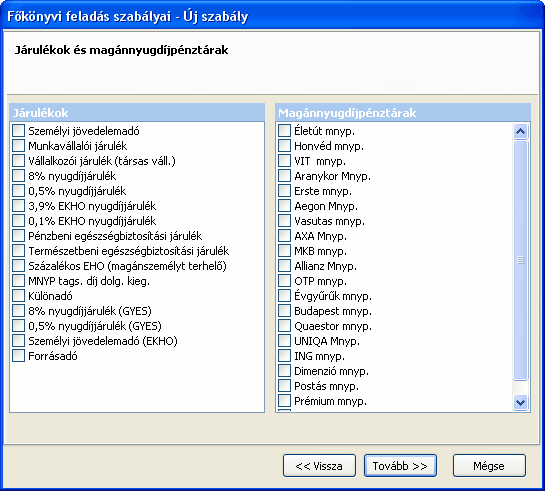Go back with the << Vissza button
Image resolution: width=545 pixels, height=491 pixels.
319,466
